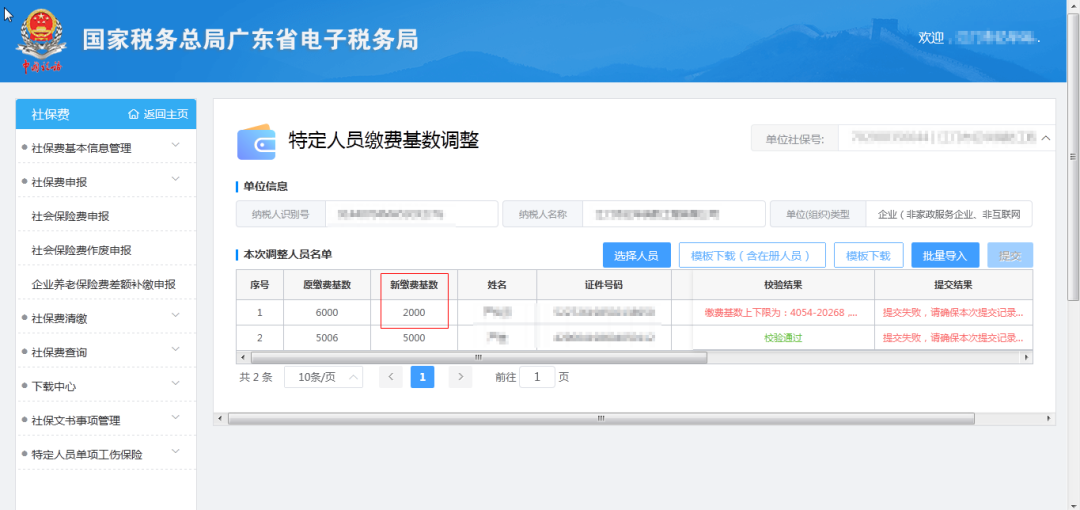Open 企业养老保险费差额补缴申报 item
The height and width of the screenshot is (510, 1080).
point(103,284)
